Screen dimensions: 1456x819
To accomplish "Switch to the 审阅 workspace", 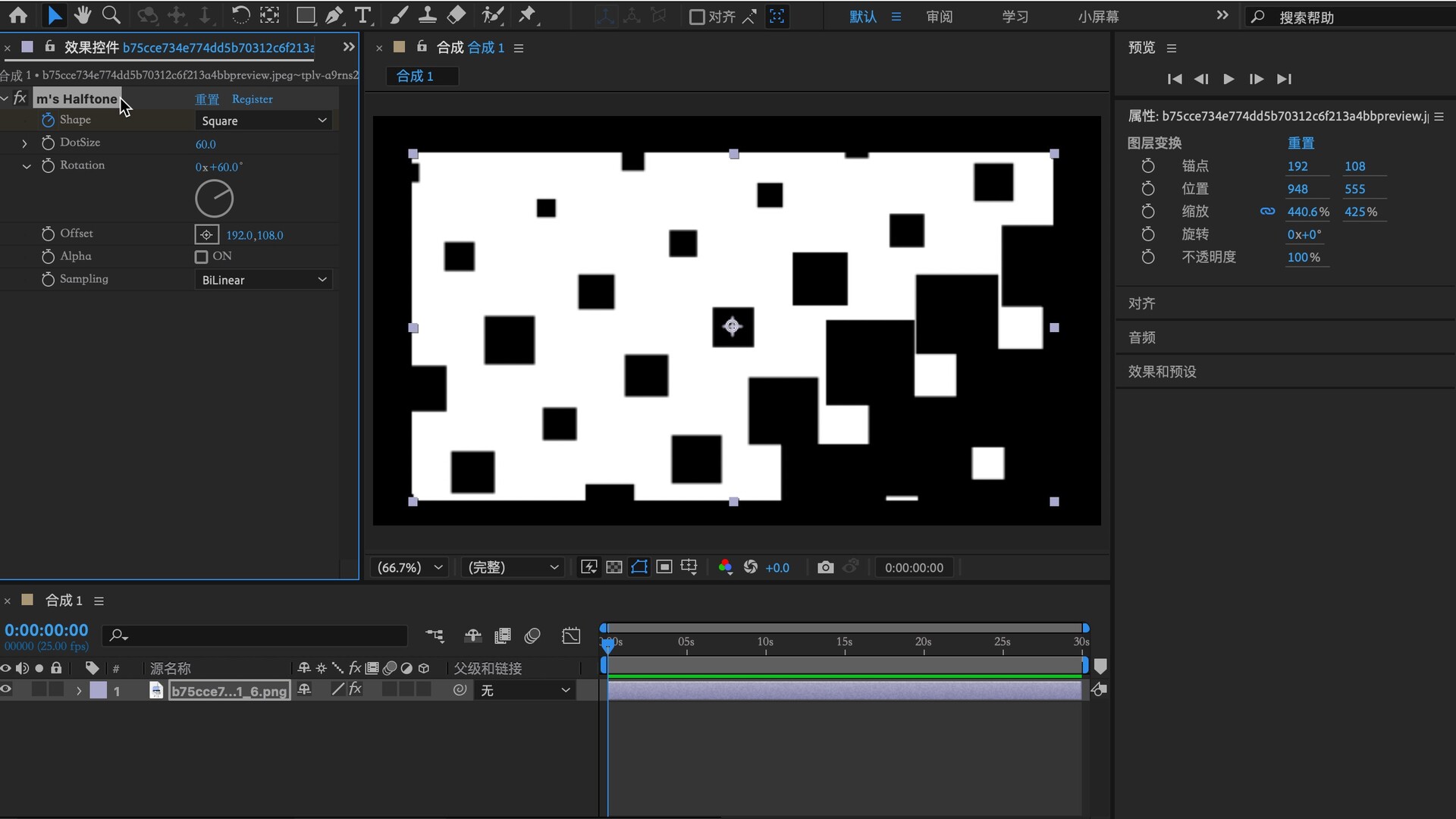I will 939,17.
